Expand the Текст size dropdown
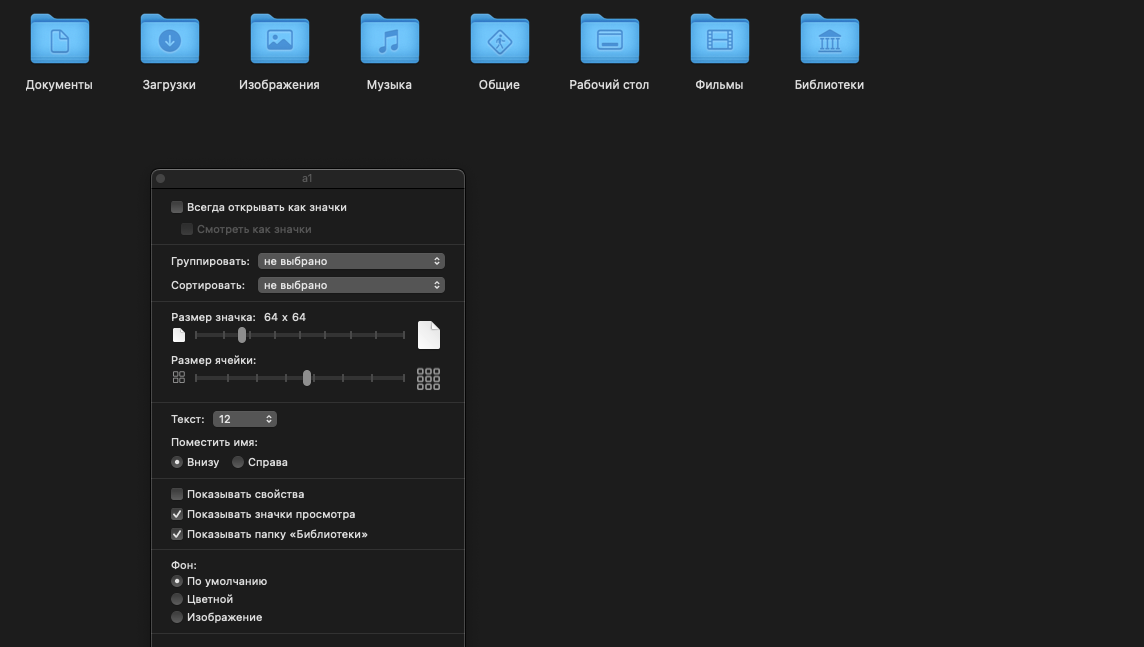The image size is (1144, 647). coord(244,419)
